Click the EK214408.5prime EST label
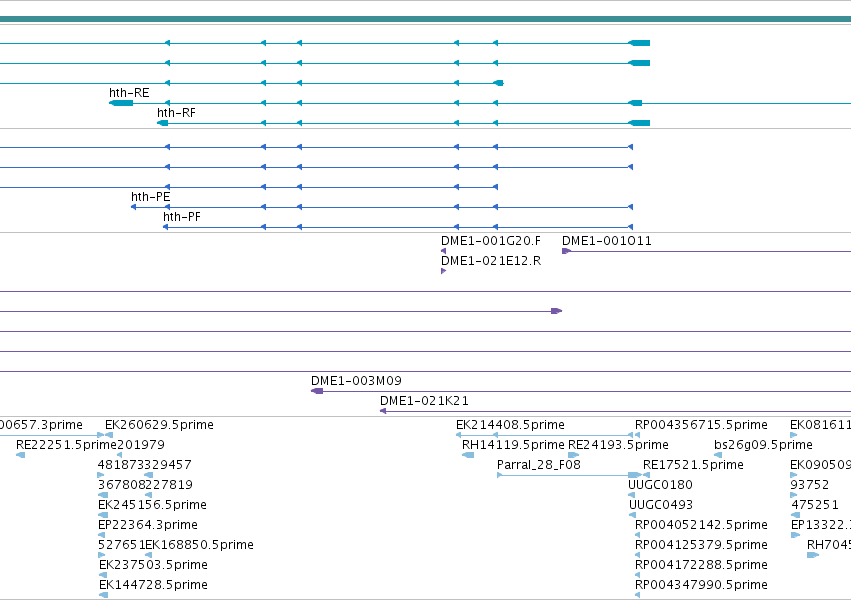This screenshot has width=851, height=600. (x=510, y=425)
